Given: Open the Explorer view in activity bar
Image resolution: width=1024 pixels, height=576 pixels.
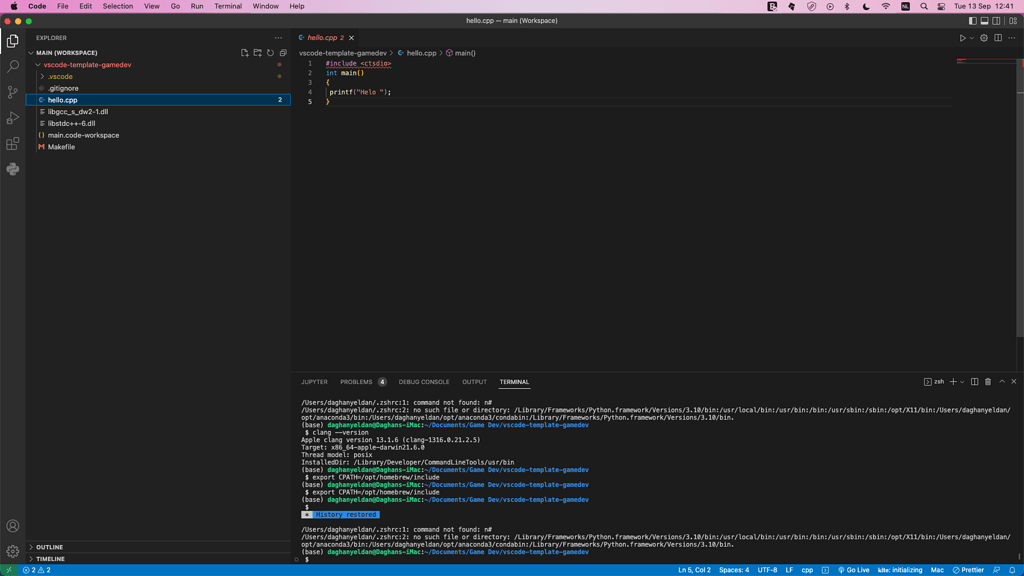Looking at the screenshot, I should pos(12,41).
